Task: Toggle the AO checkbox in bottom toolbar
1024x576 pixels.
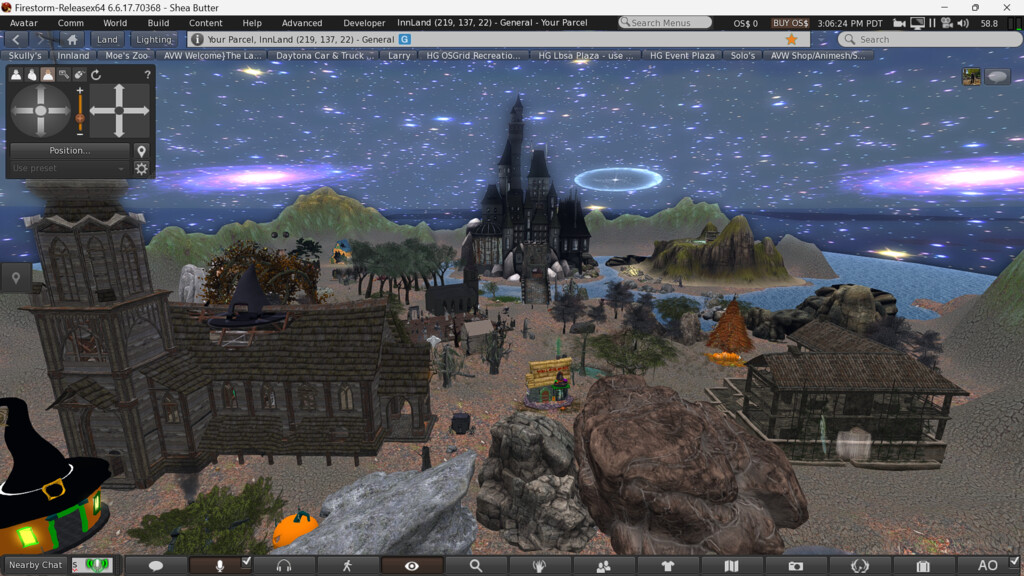Action: 1014,561
